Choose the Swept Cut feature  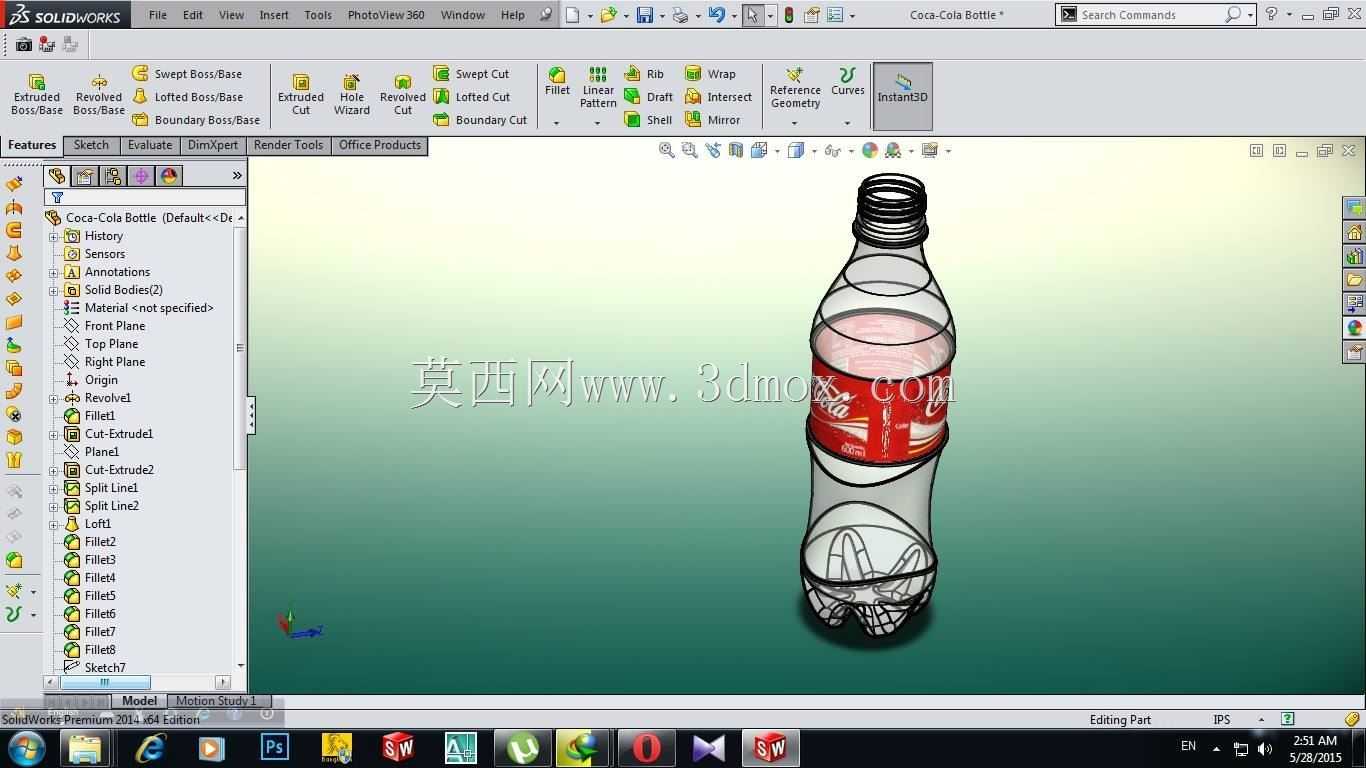[x=471, y=74]
